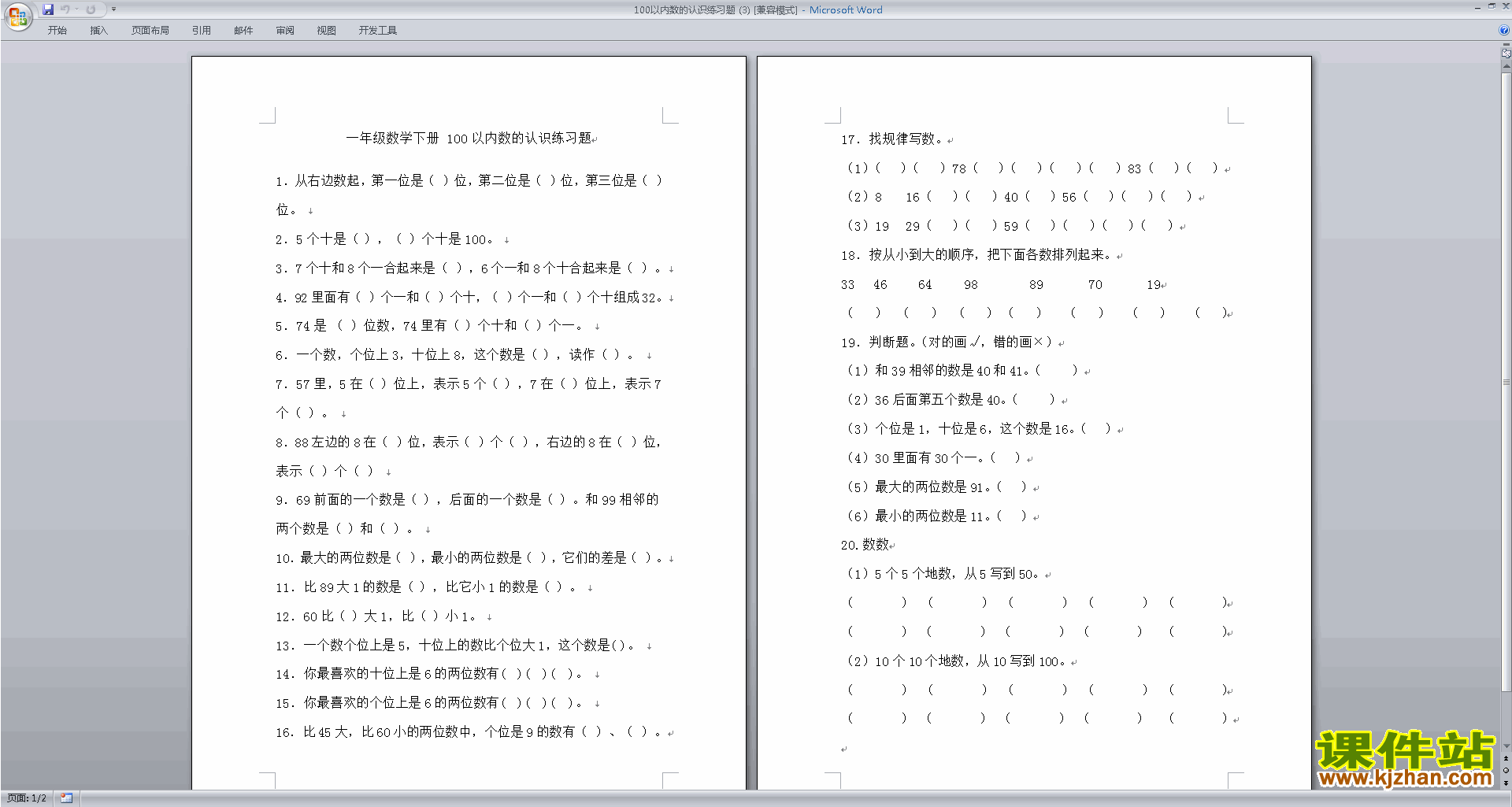Click the blue Help question mark icon
This screenshot has height=807, width=1512.
pos(1504,31)
